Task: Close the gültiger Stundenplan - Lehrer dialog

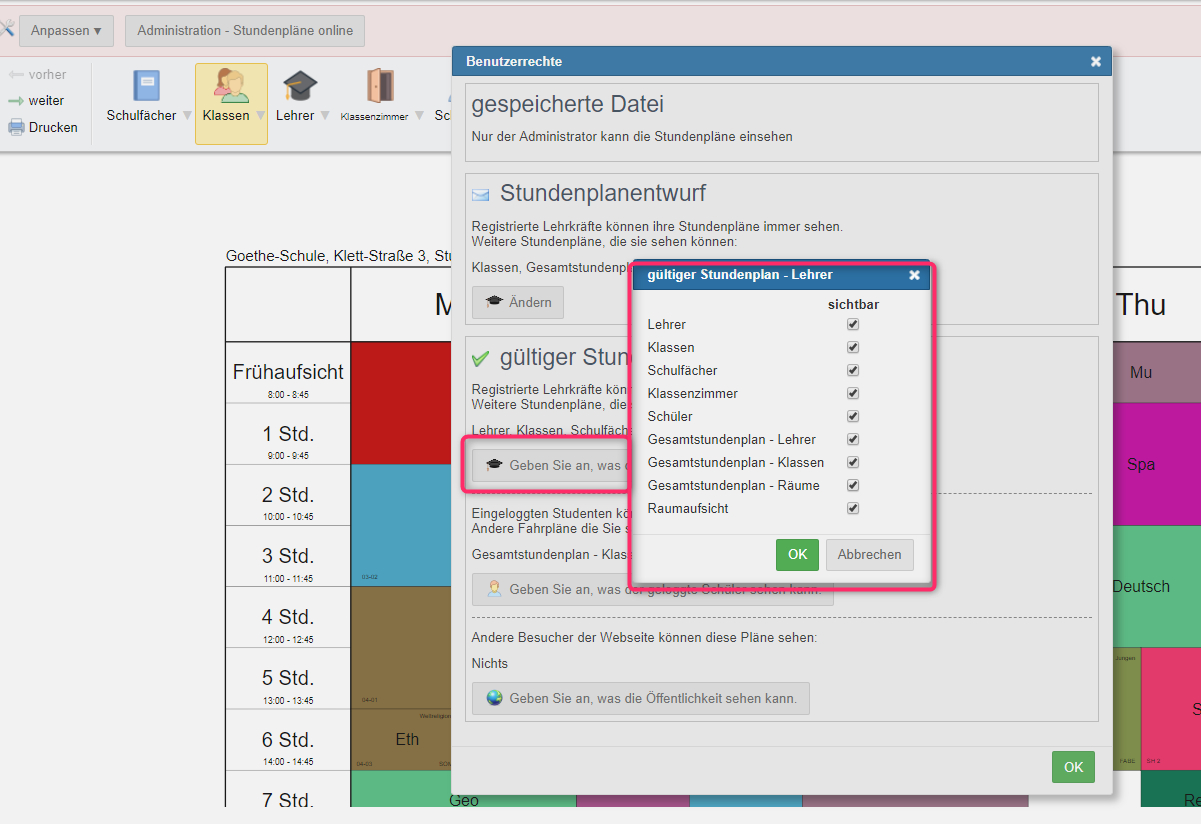Action: (914, 275)
